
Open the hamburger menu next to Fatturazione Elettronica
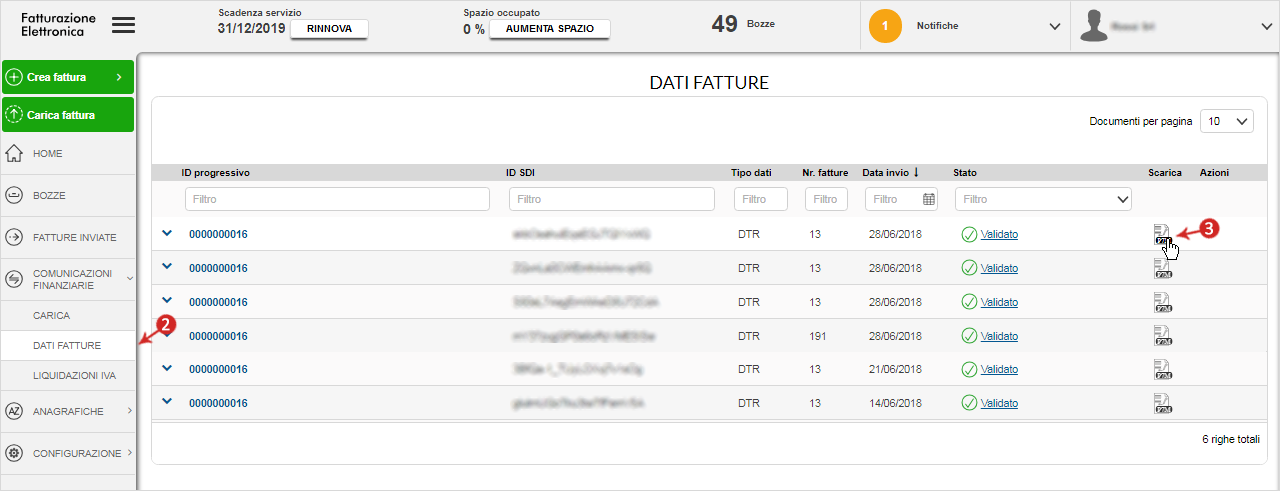(x=123, y=25)
